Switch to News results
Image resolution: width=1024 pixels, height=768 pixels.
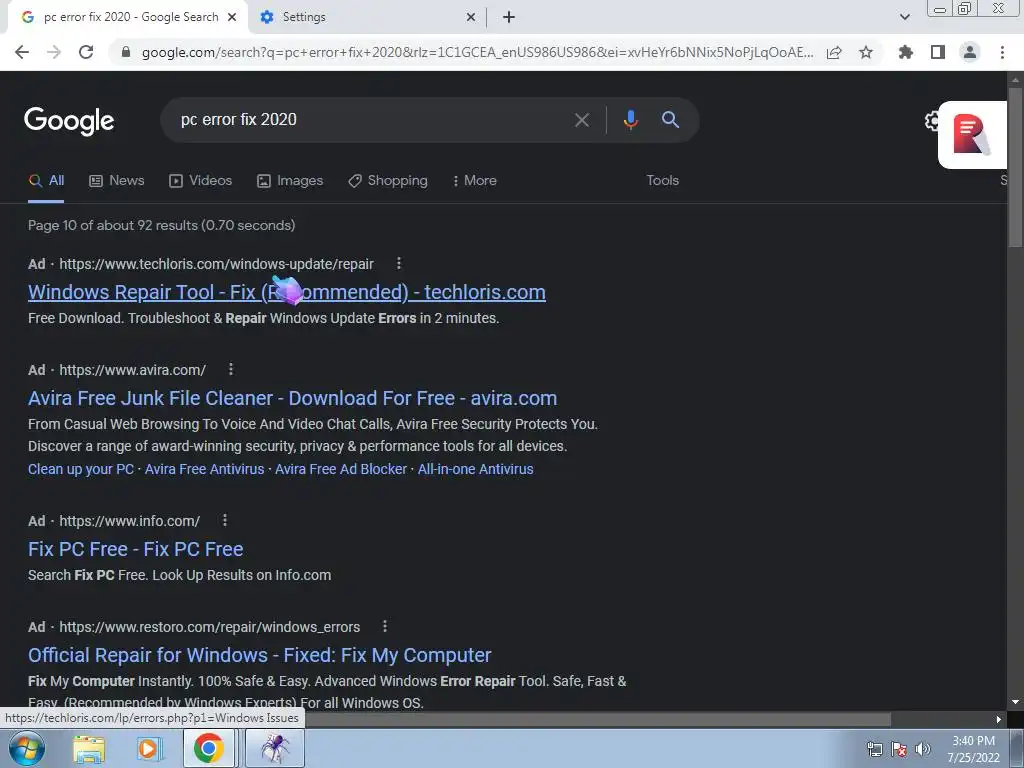pos(117,181)
